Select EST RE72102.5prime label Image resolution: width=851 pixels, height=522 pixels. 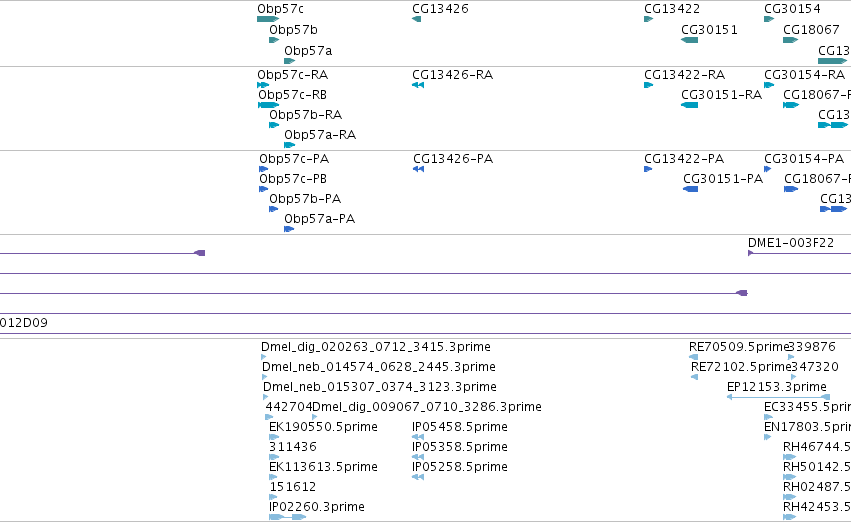pyautogui.click(x=741, y=367)
